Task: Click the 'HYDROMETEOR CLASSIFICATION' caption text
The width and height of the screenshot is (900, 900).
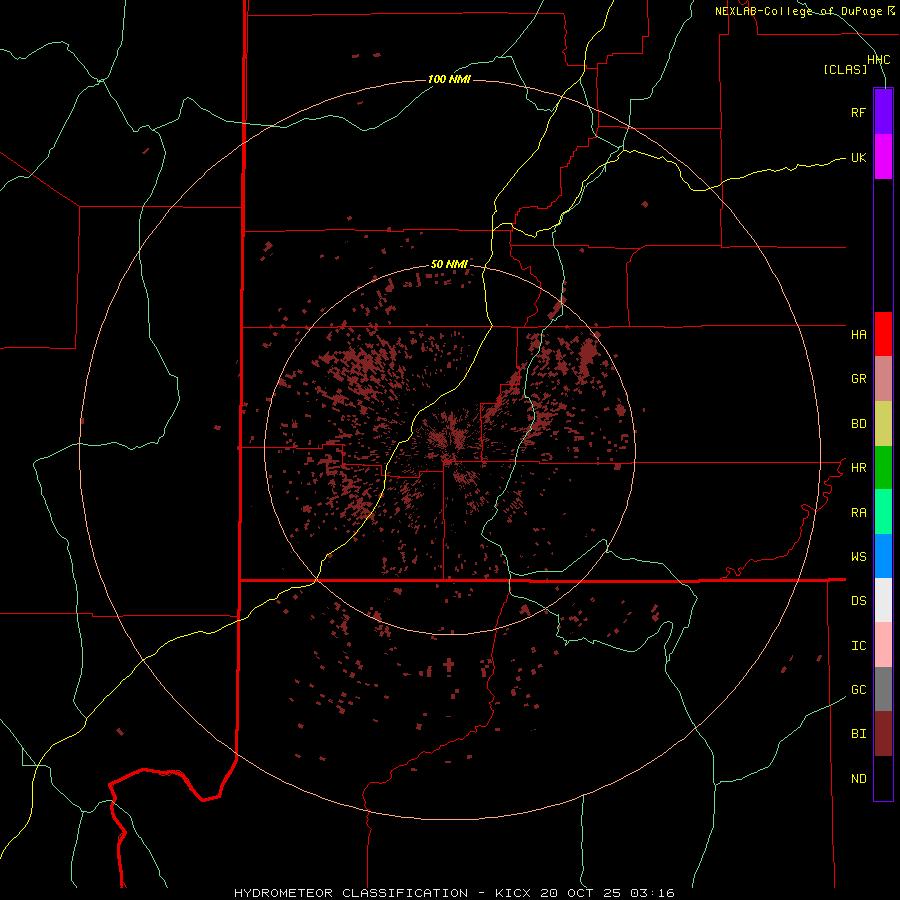Action: (x=351, y=893)
